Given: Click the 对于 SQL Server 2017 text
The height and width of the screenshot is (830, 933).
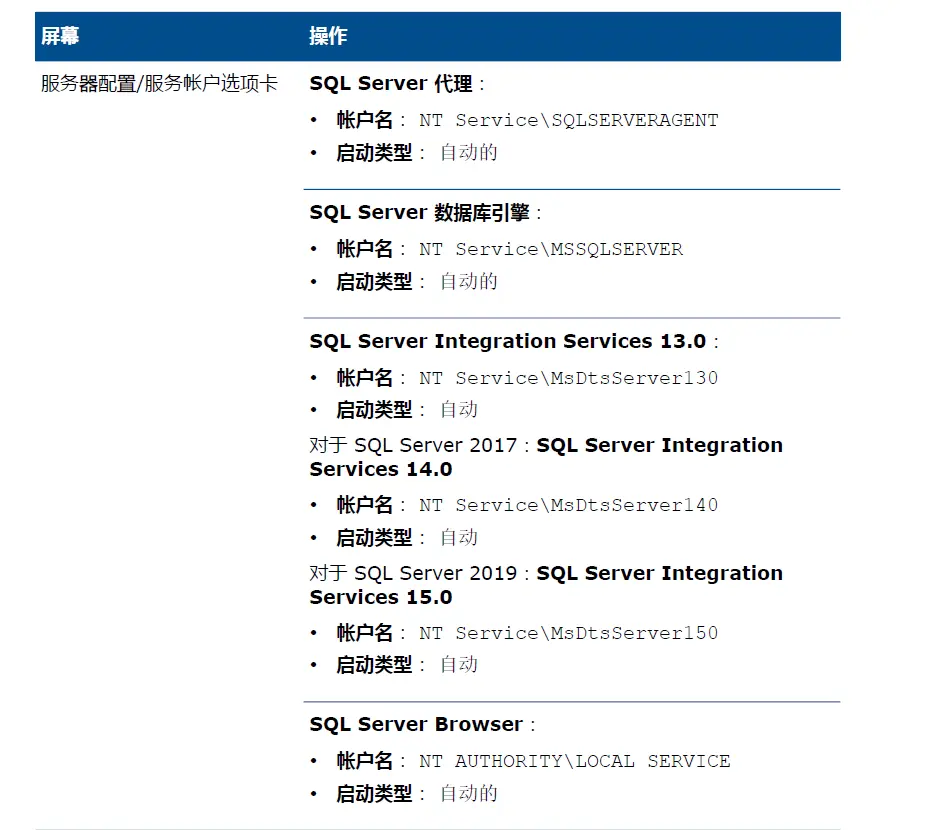Looking at the screenshot, I should [x=414, y=445].
